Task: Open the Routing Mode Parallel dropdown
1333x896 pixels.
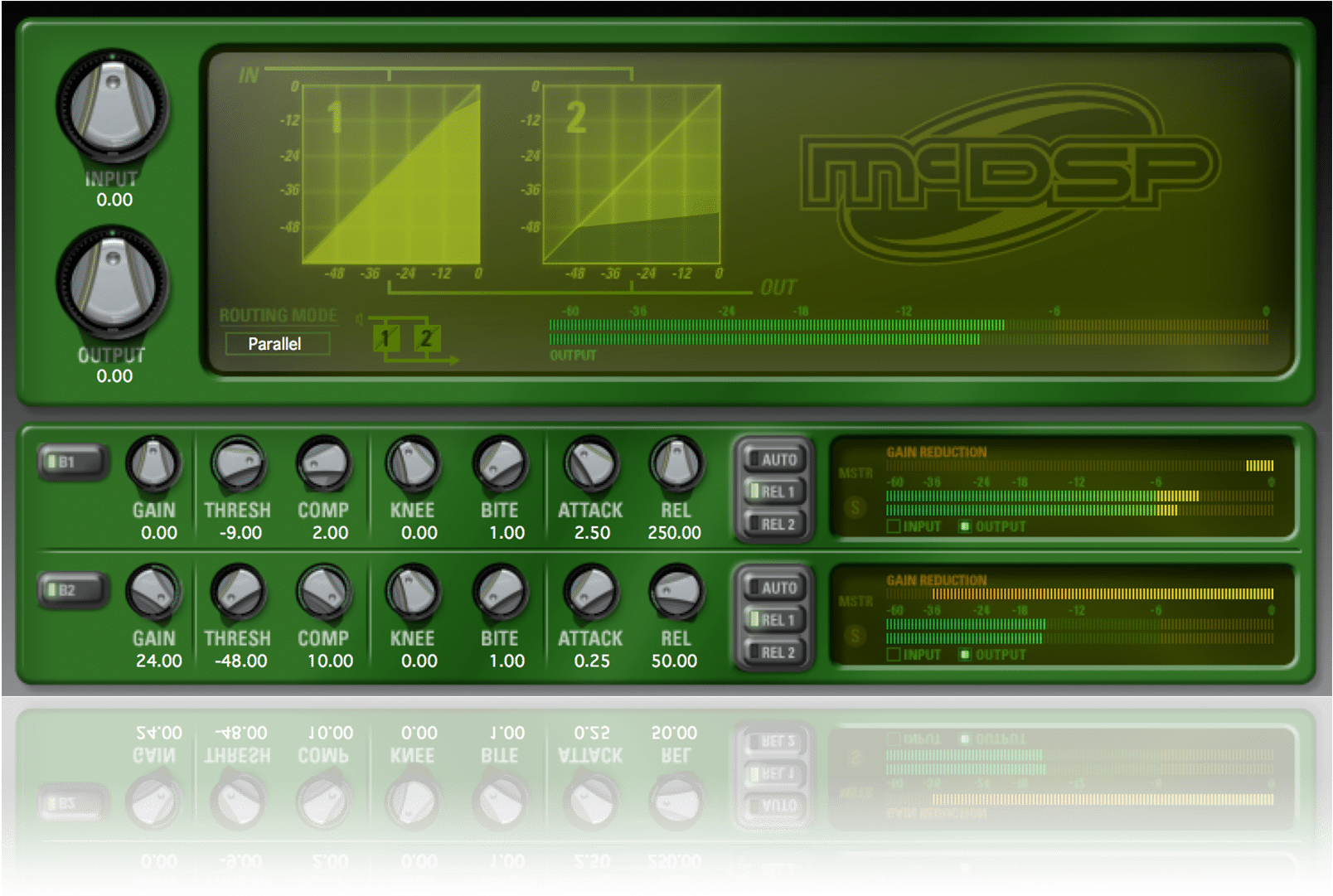Action: click(277, 343)
